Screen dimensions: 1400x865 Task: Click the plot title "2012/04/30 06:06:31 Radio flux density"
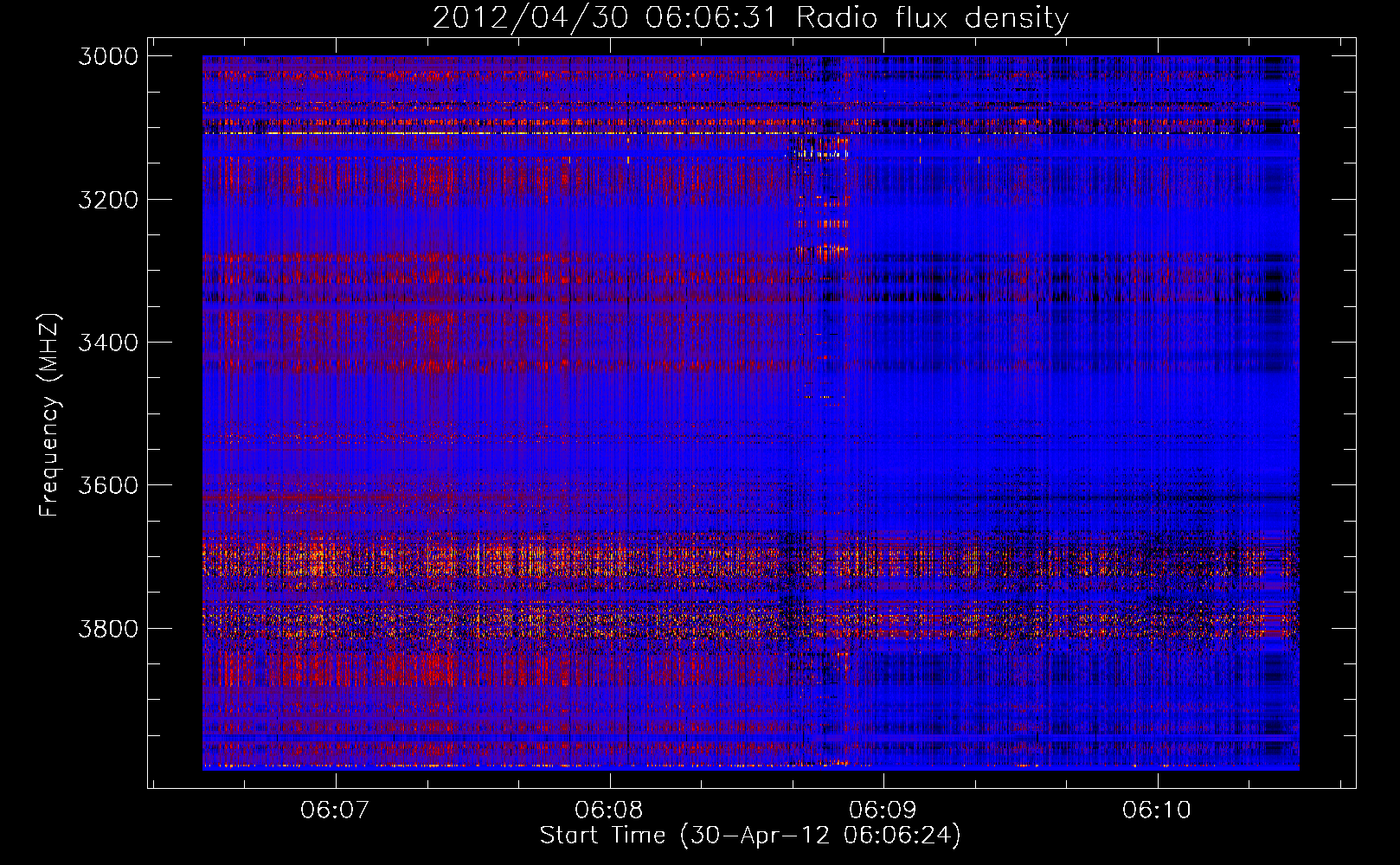click(x=750, y=18)
